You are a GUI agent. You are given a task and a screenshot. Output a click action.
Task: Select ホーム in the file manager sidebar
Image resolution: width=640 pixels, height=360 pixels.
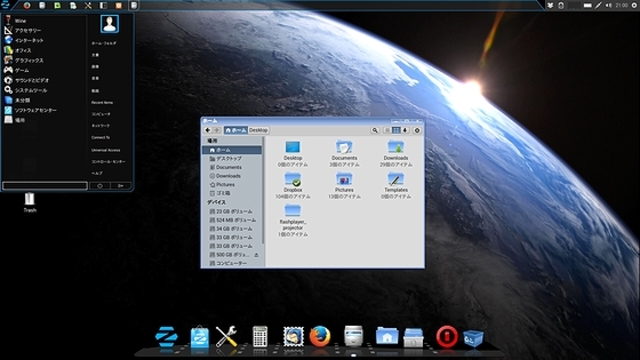232,150
